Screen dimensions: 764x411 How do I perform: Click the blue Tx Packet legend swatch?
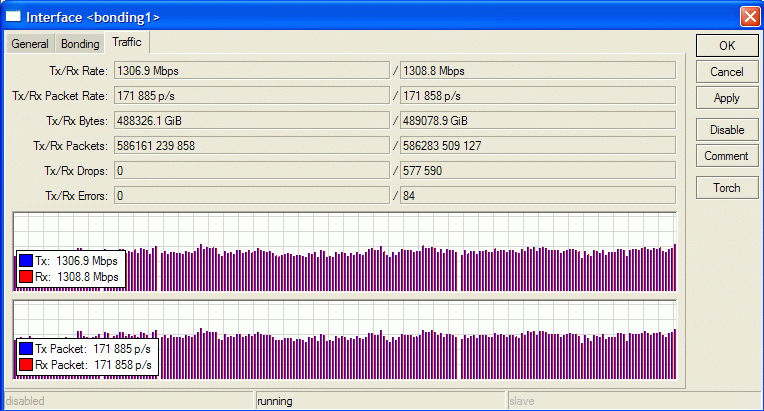26,349
